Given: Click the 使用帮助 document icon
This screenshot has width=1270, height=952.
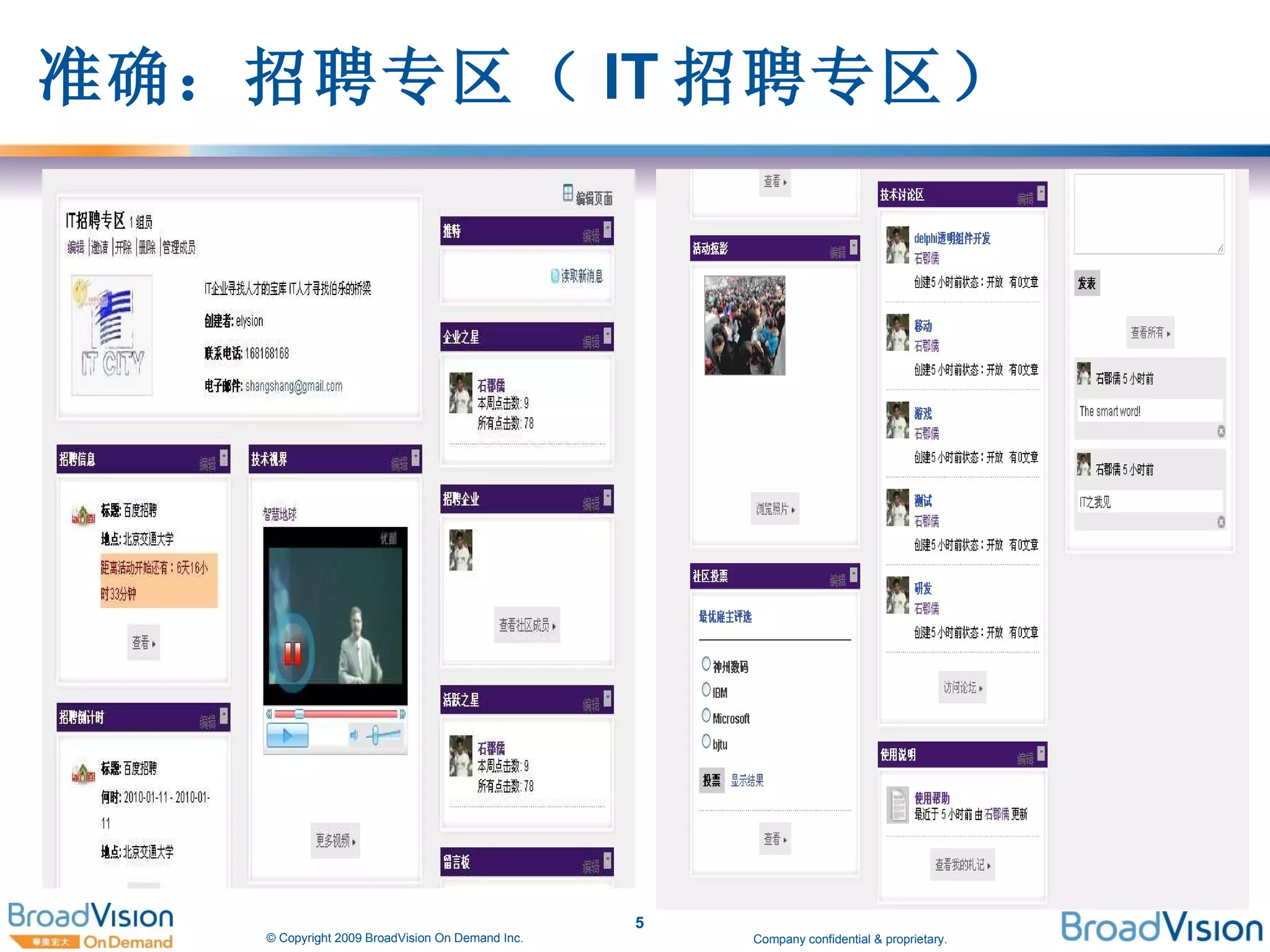Looking at the screenshot, I should click(x=897, y=804).
